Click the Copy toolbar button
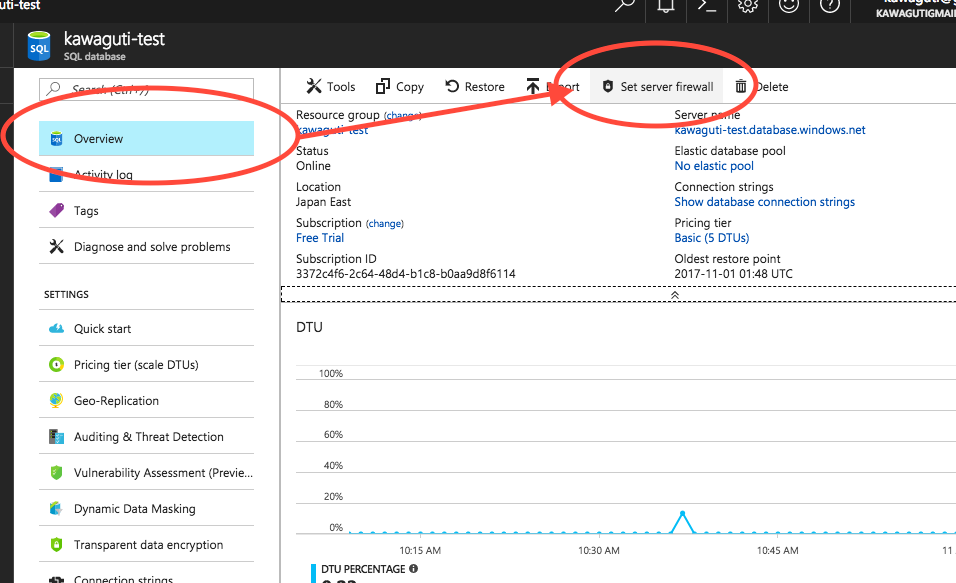This screenshot has height=583, width=956. (400, 87)
